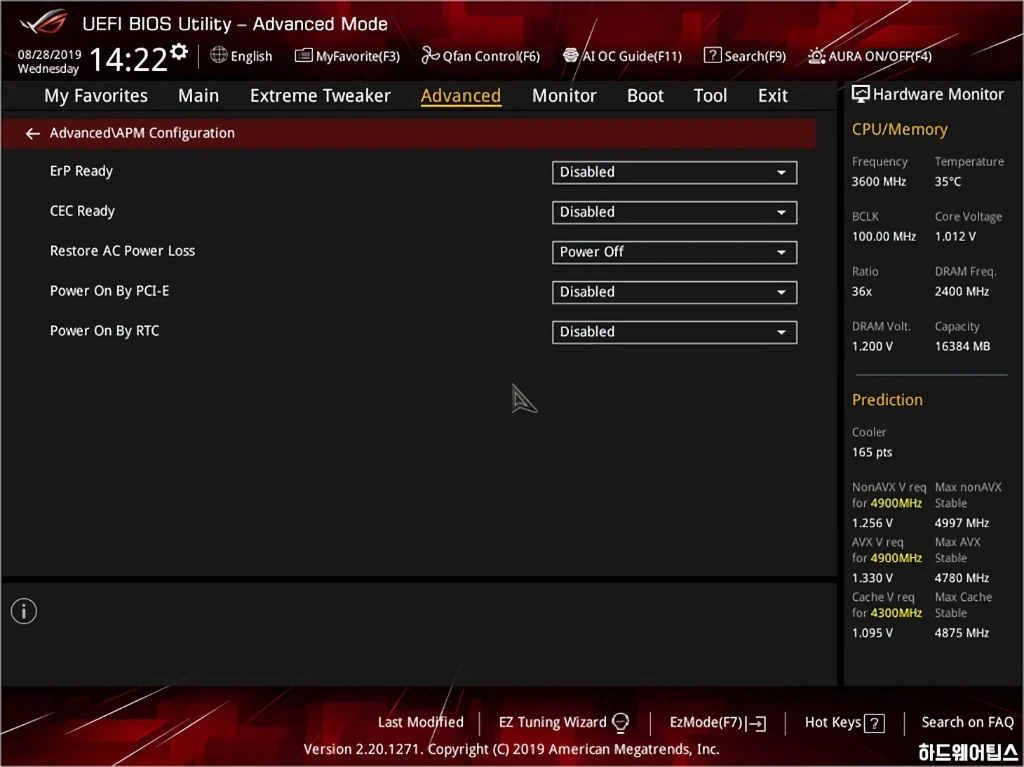Screen dimensions: 1024x767
Task: Click the CPU/Memory section heading
Action: [x=899, y=129]
